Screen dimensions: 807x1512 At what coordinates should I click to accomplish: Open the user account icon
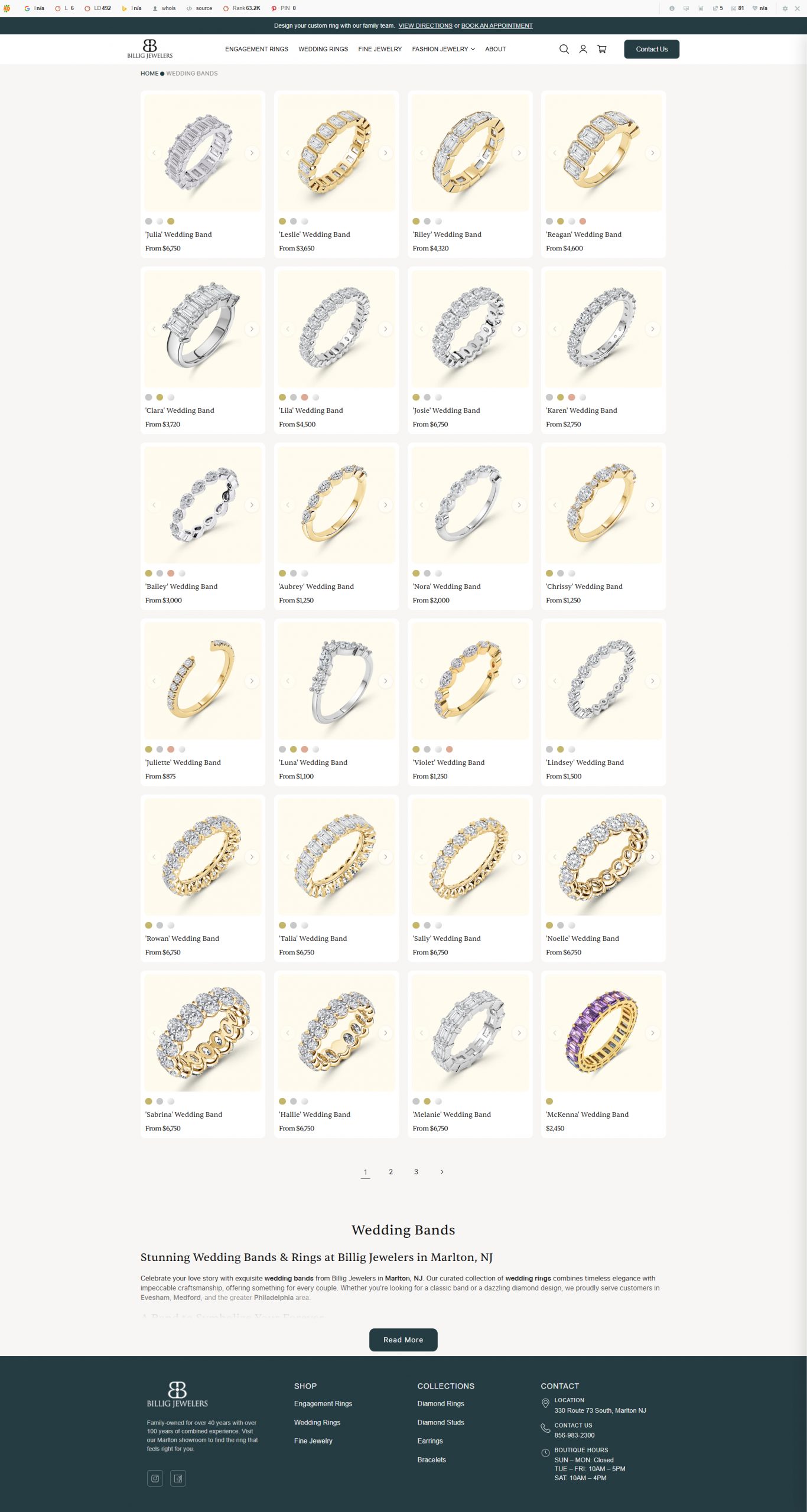[583, 49]
